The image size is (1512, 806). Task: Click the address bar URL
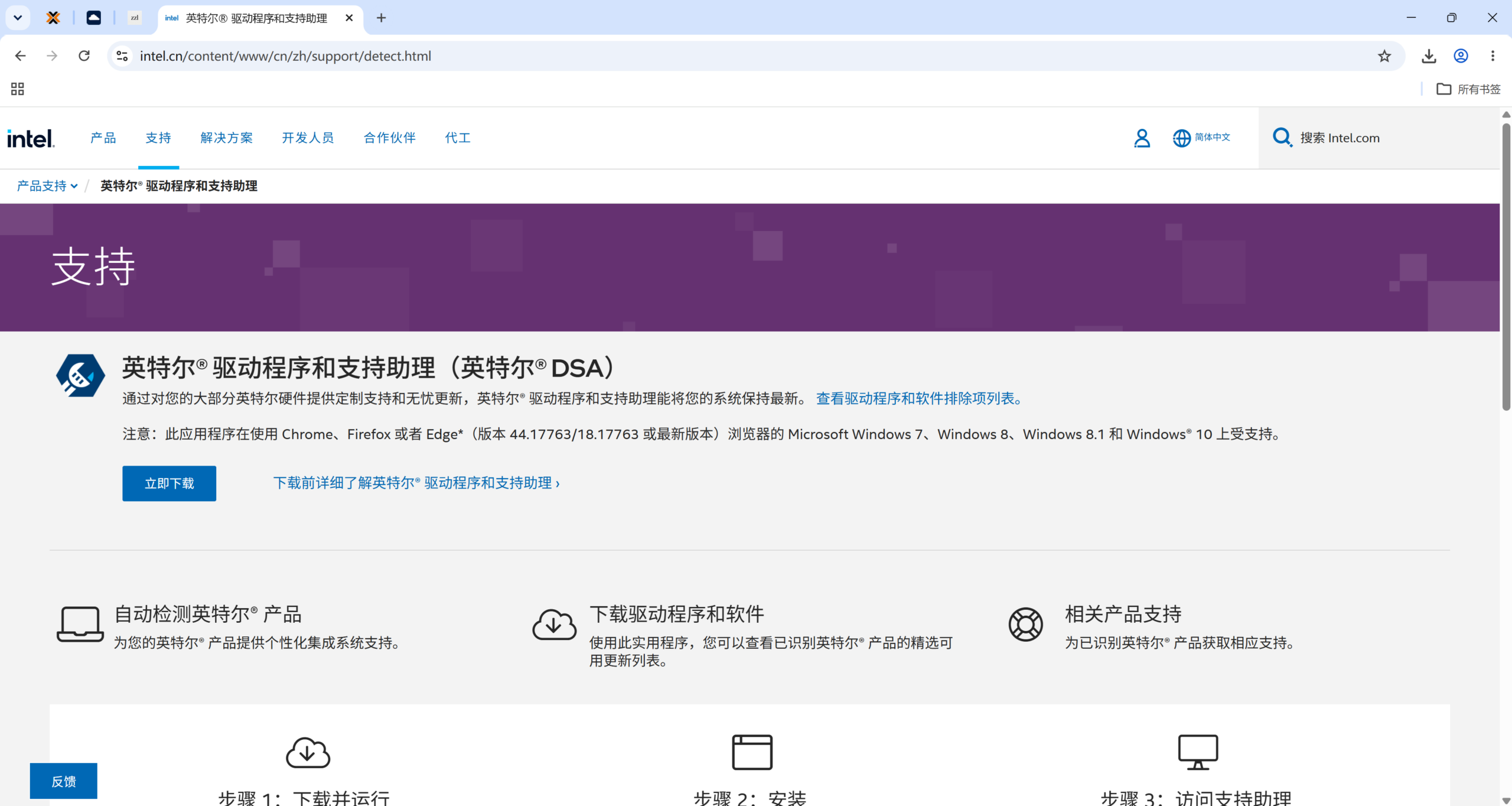point(285,56)
